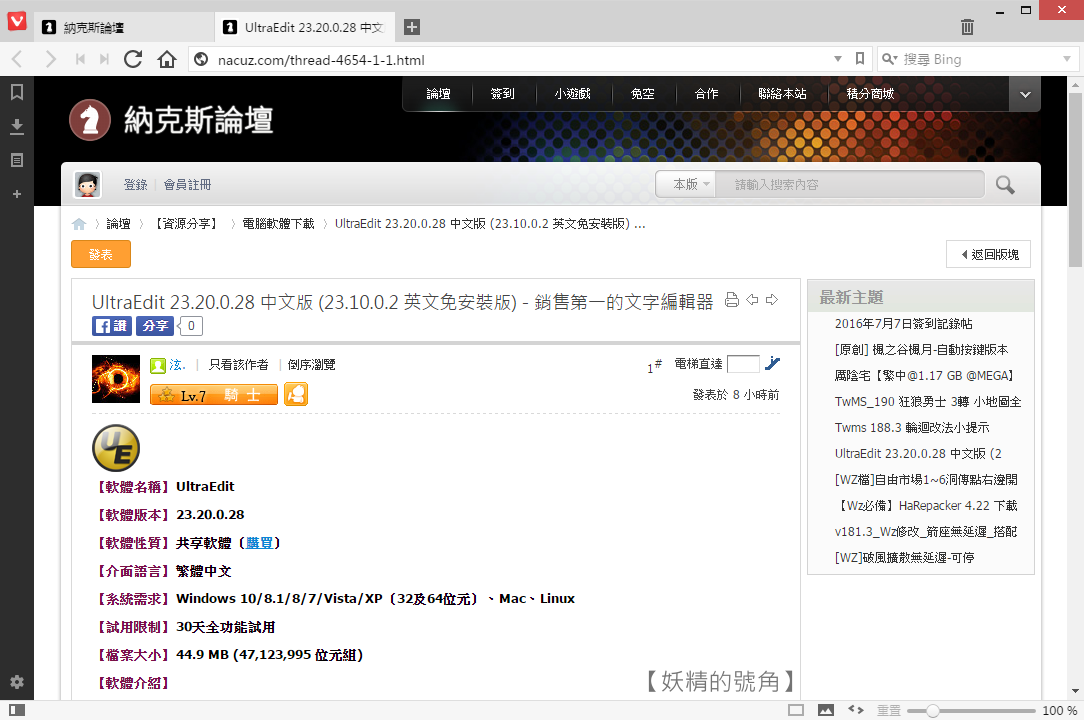Open the closed tabs trash icon
The width and height of the screenshot is (1084, 720).
pyautogui.click(x=967, y=27)
